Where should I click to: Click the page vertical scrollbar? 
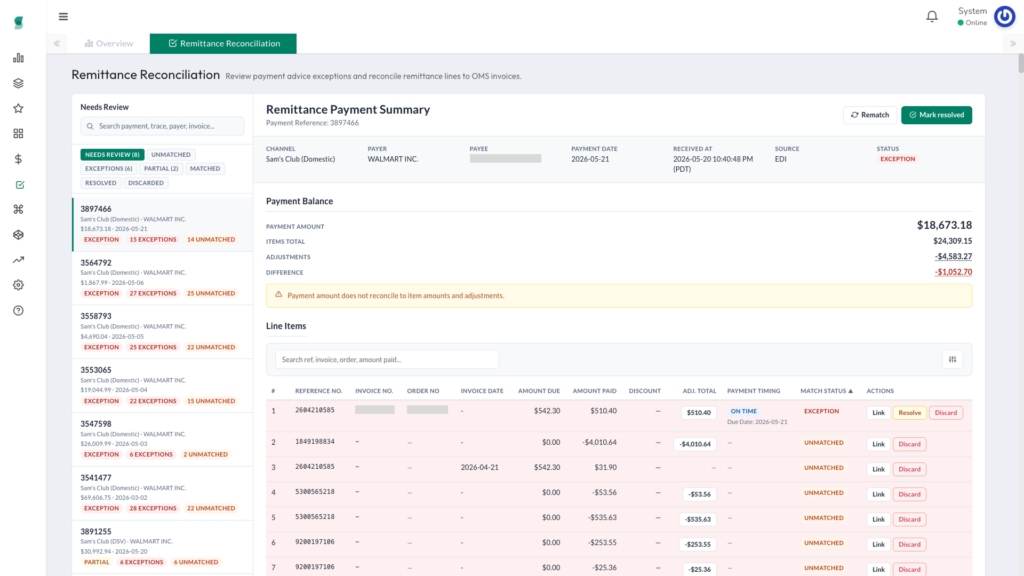click(x=1020, y=64)
